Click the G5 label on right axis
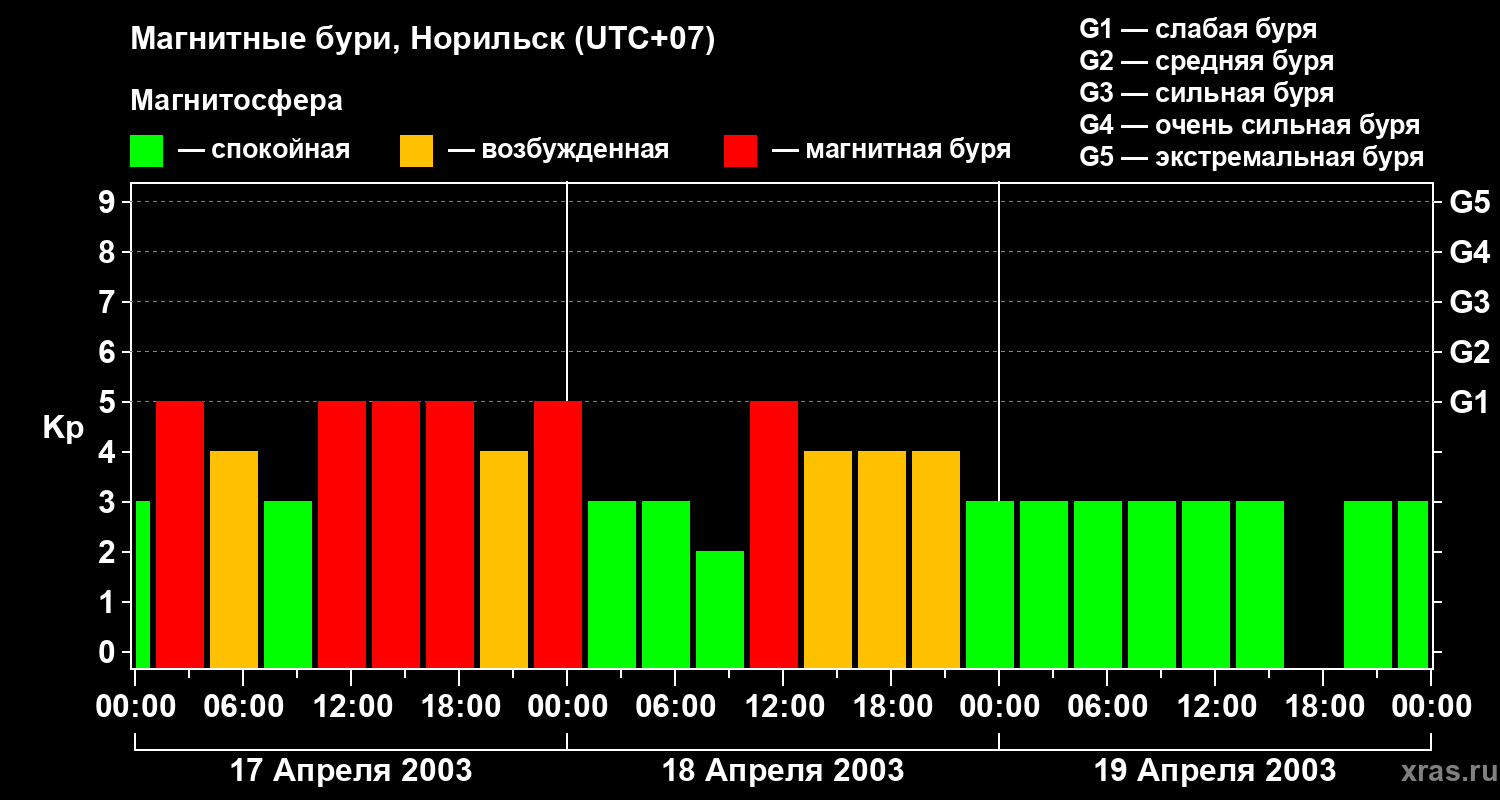 (x=1469, y=202)
